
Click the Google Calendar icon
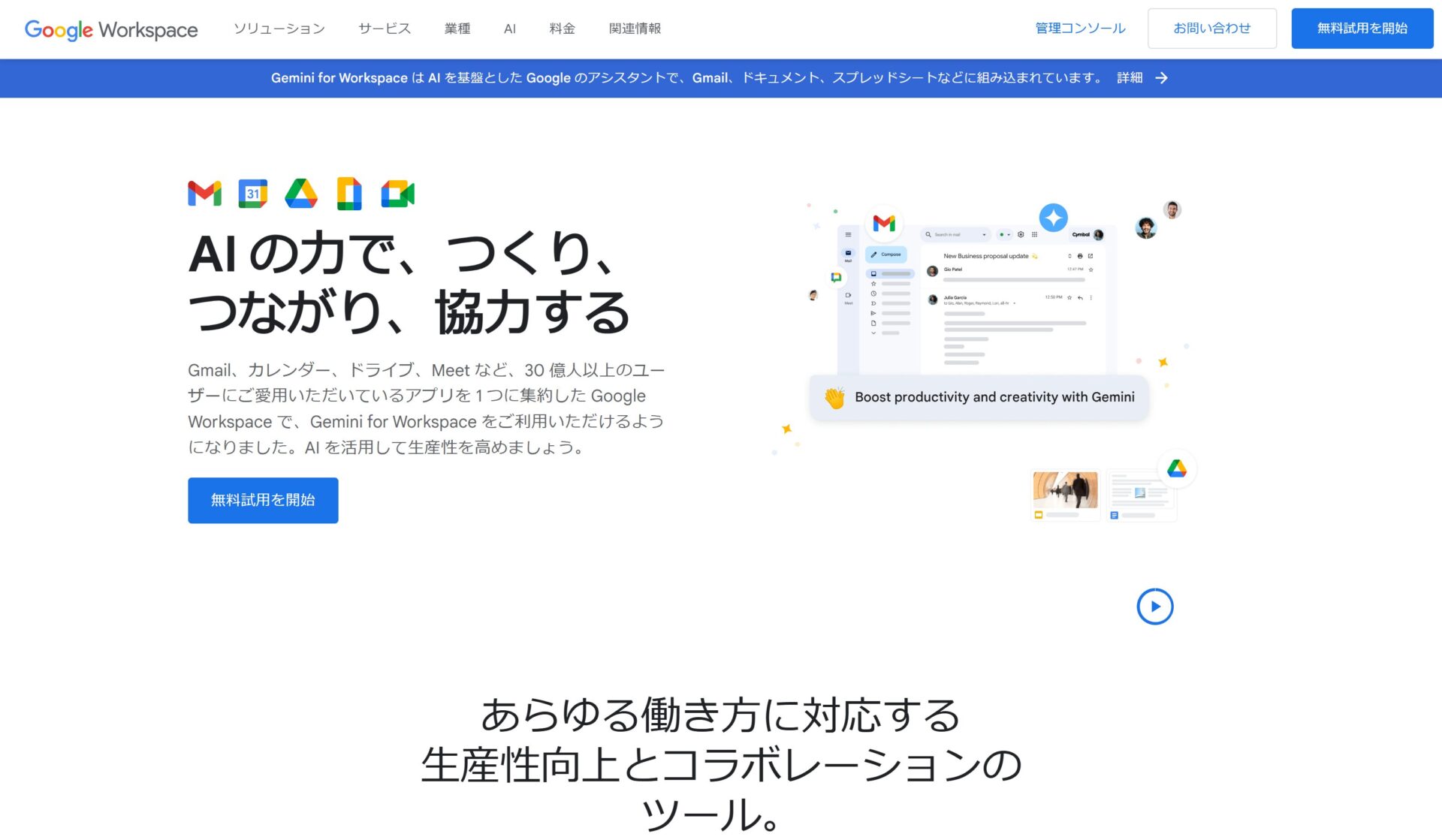(252, 194)
